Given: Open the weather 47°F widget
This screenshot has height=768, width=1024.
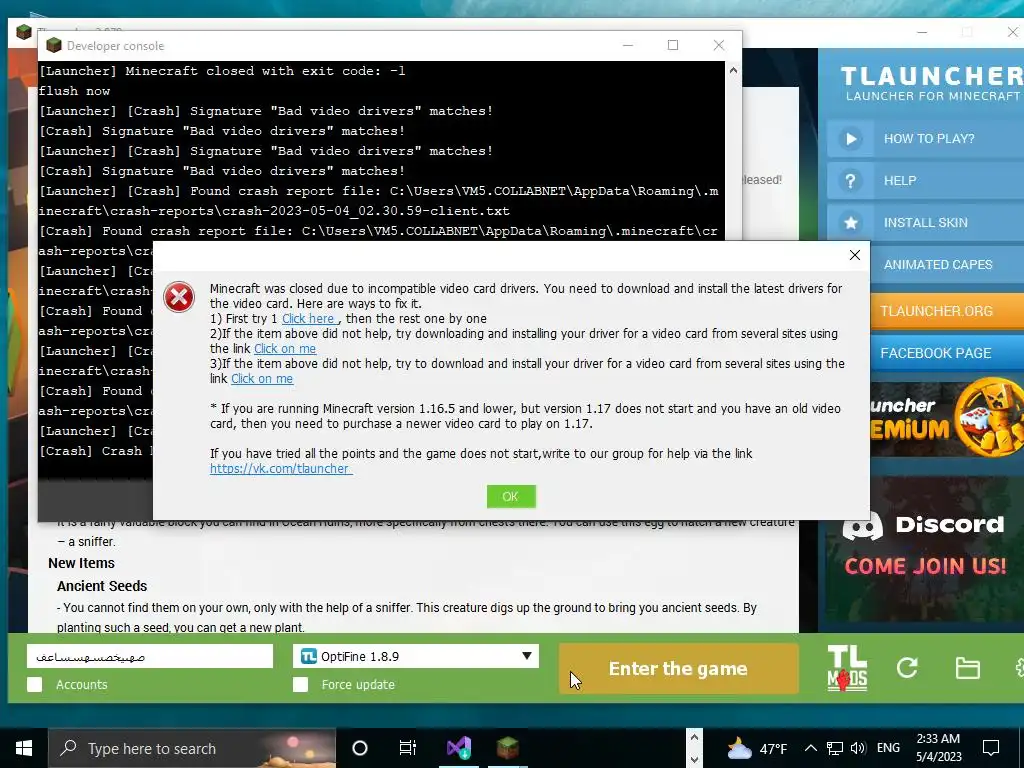Looking at the screenshot, I should 758,748.
